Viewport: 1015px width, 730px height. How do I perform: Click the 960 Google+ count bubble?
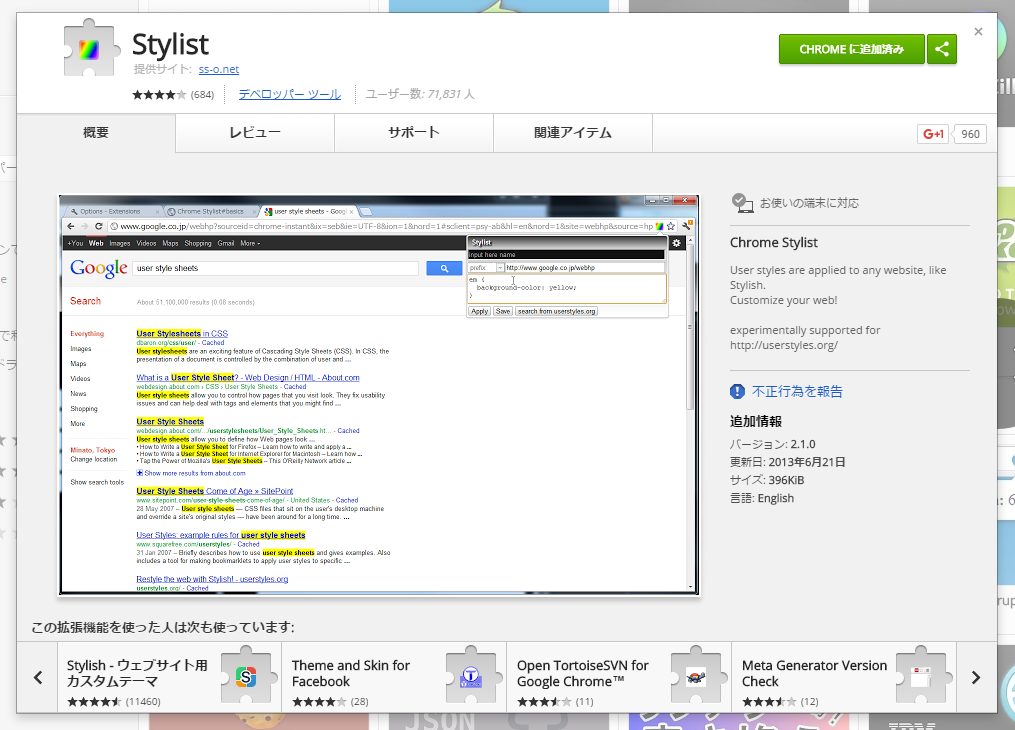pyautogui.click(x=970, y=134)
